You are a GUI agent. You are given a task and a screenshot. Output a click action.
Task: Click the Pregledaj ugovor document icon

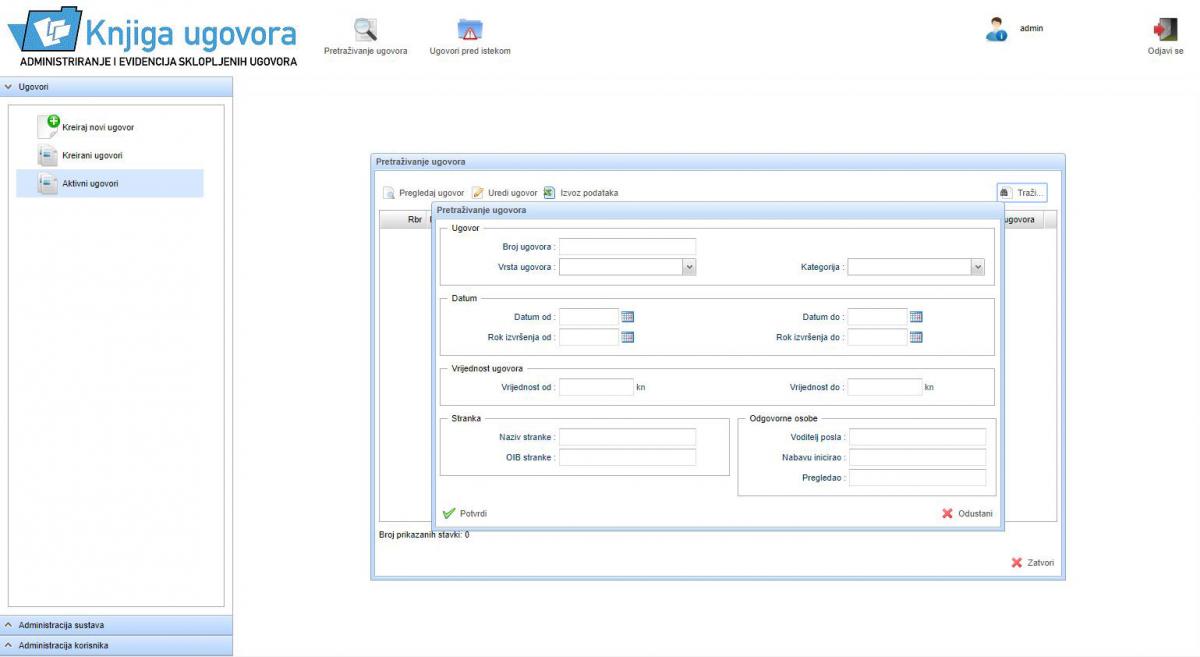[x=389, y=193]
